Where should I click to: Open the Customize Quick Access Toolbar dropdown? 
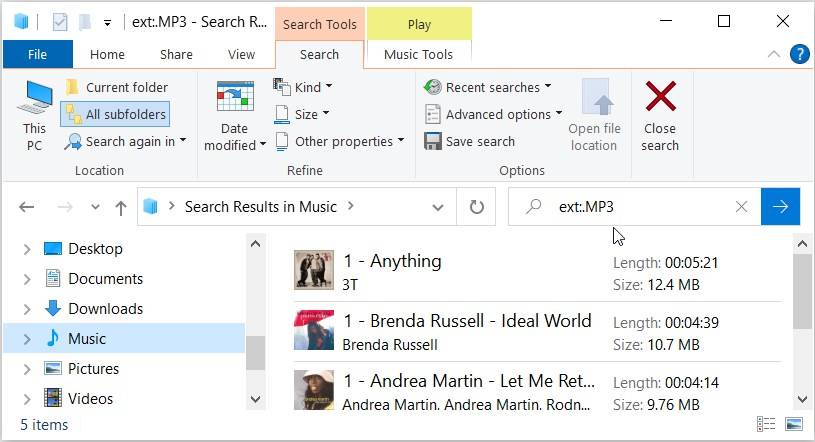(x=107, y=23)
